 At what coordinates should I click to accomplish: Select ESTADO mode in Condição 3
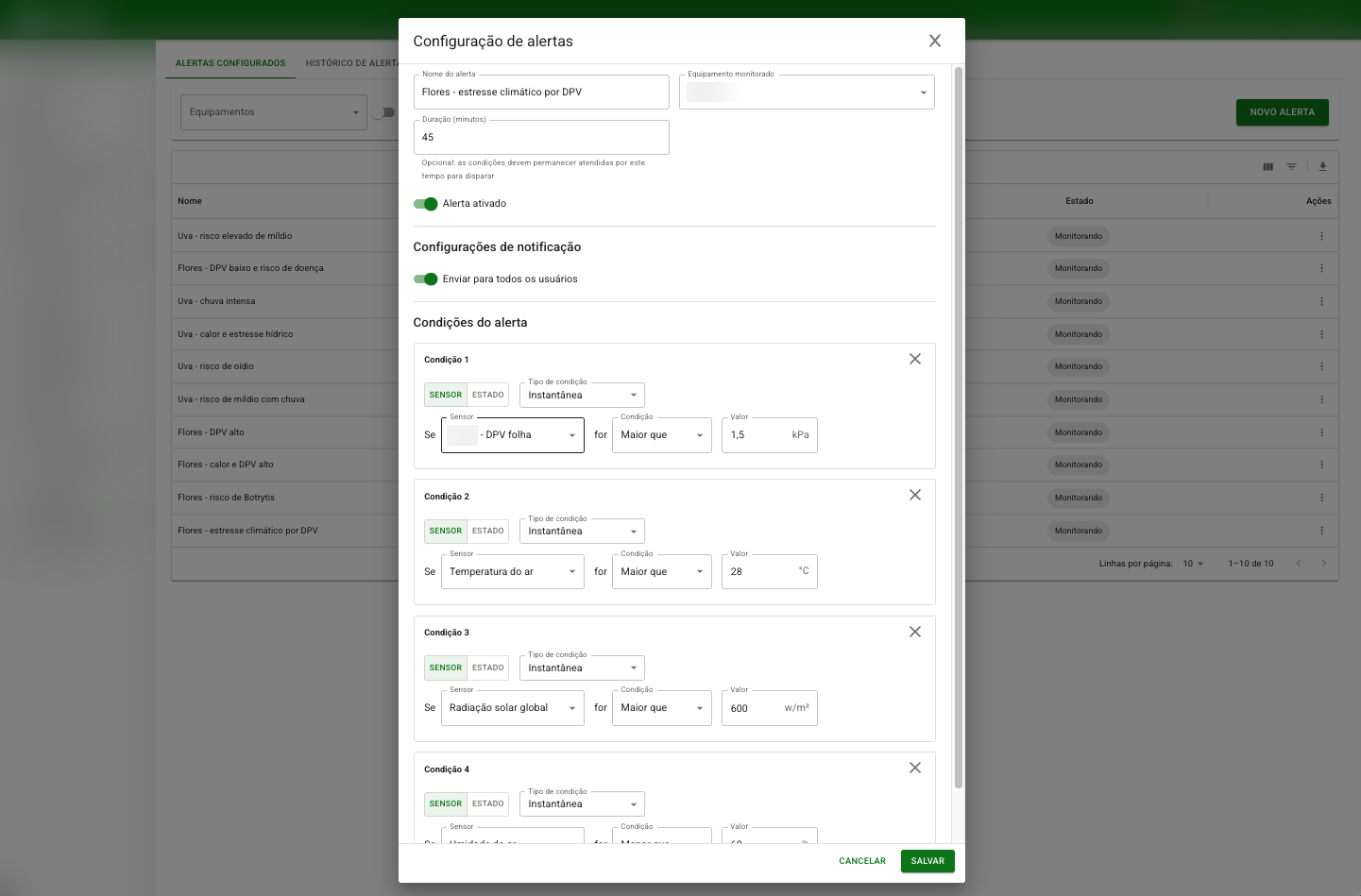tap(488, 668)
